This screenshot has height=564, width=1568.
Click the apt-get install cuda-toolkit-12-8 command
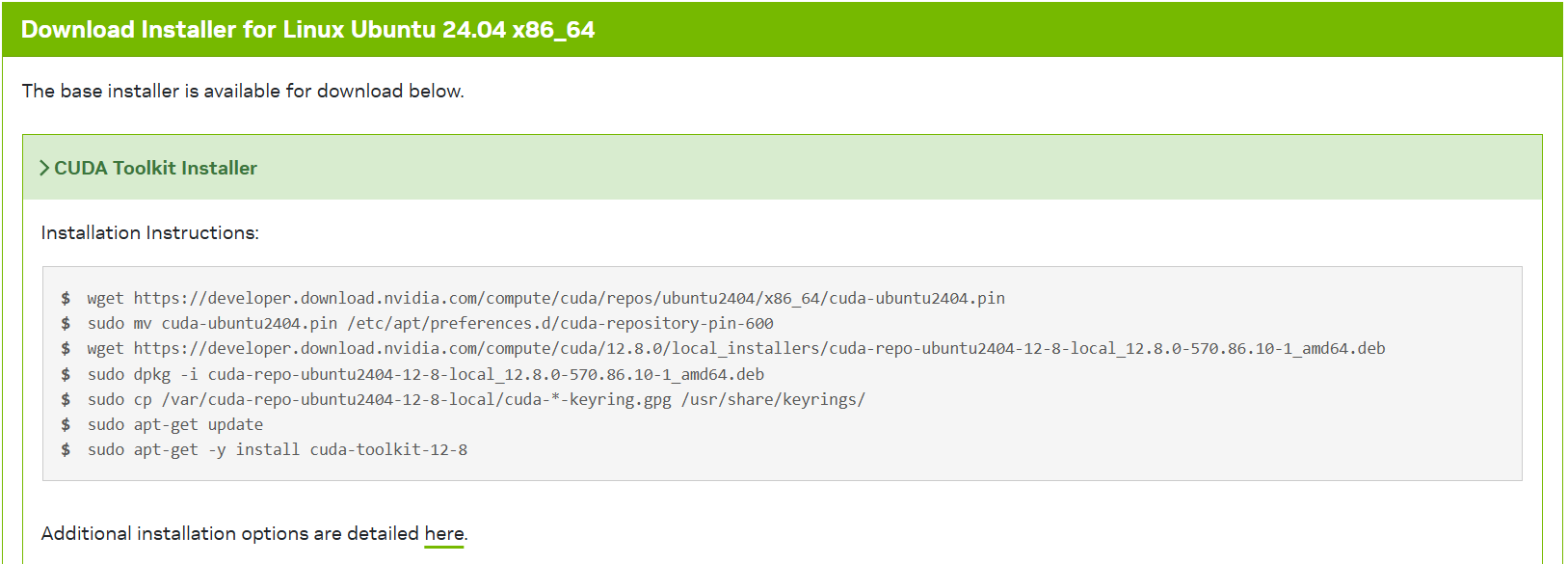coord(277,449)
